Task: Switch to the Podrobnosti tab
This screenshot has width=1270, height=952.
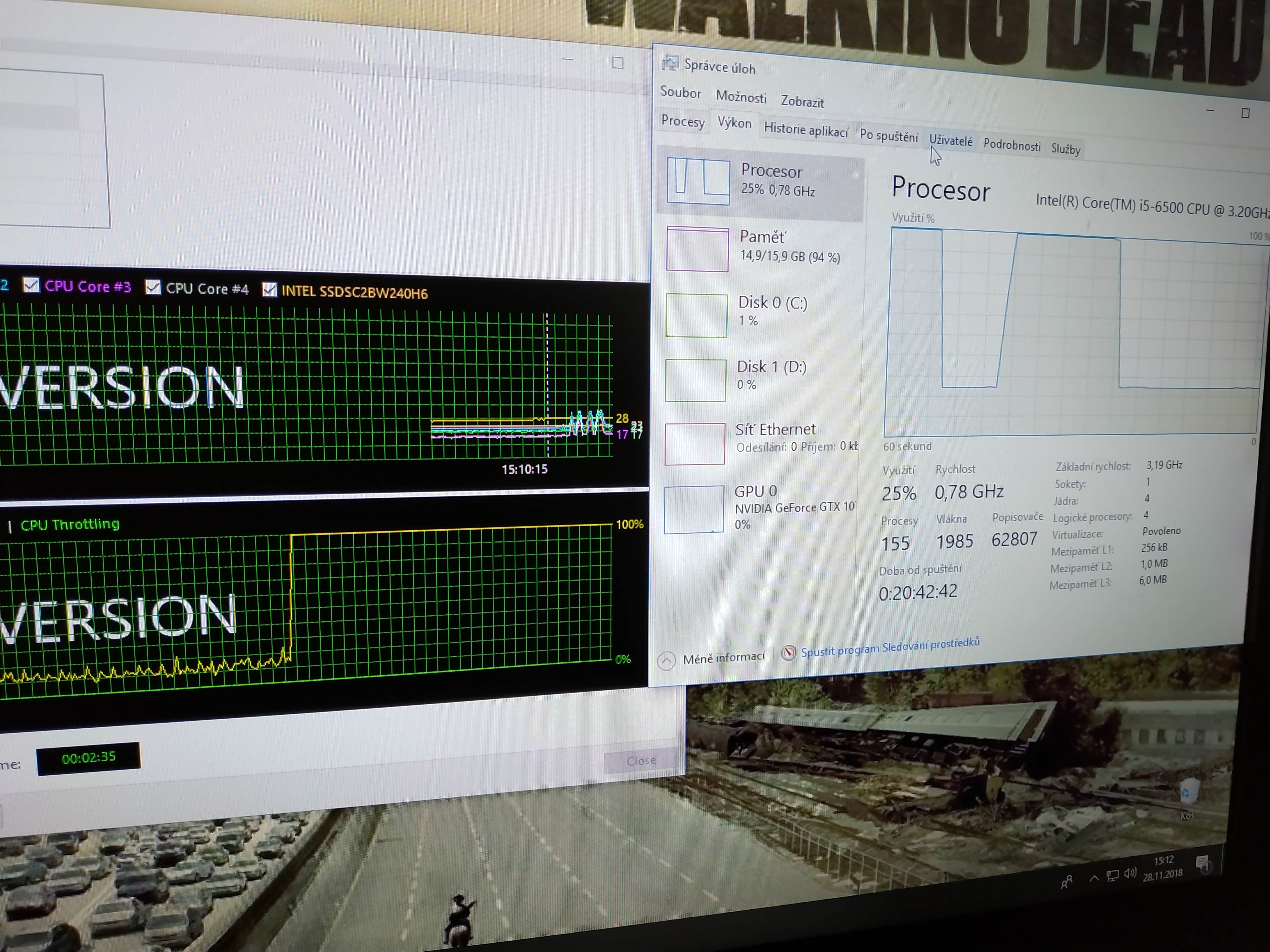Action: click(x=1012, y=145)
